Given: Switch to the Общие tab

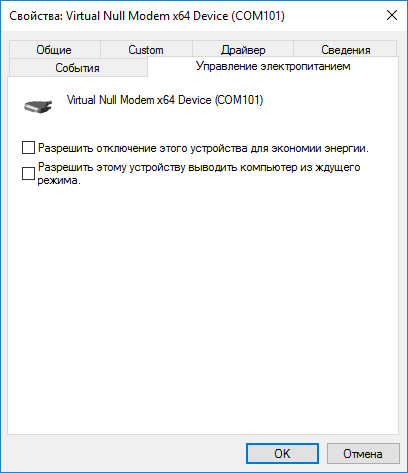Looking at the screenshot, I should coord(54,50).
